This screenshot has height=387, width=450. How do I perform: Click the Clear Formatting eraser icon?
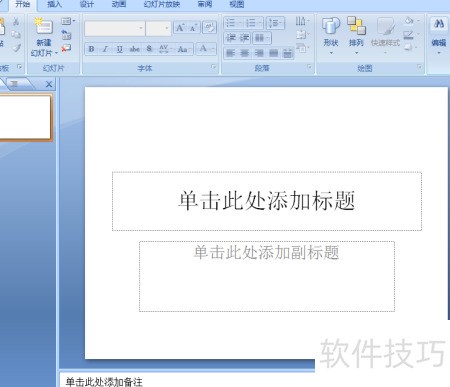(210, 28)
